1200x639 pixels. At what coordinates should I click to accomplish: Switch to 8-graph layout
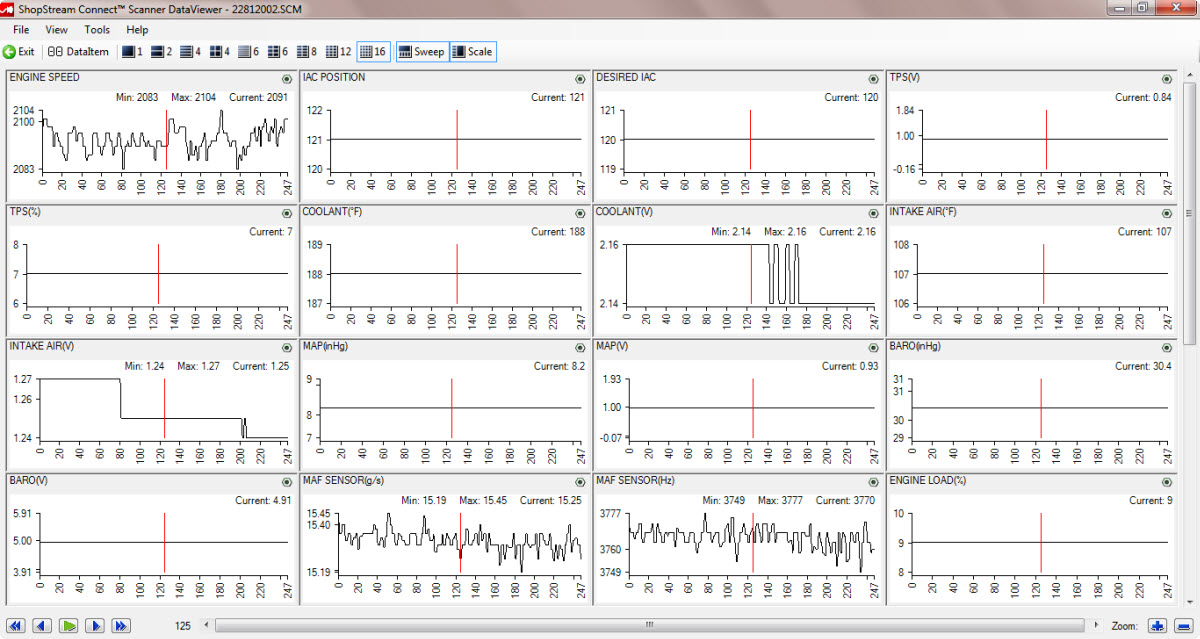(307, 51)
